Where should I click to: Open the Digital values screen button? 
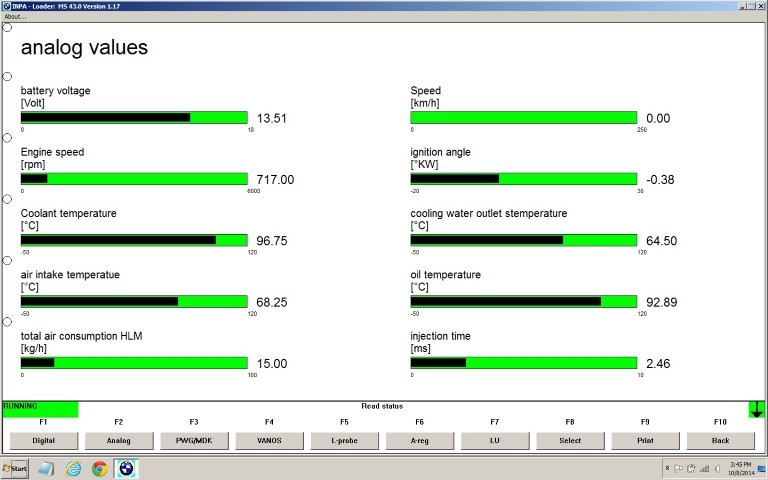[x=43, y=440]
